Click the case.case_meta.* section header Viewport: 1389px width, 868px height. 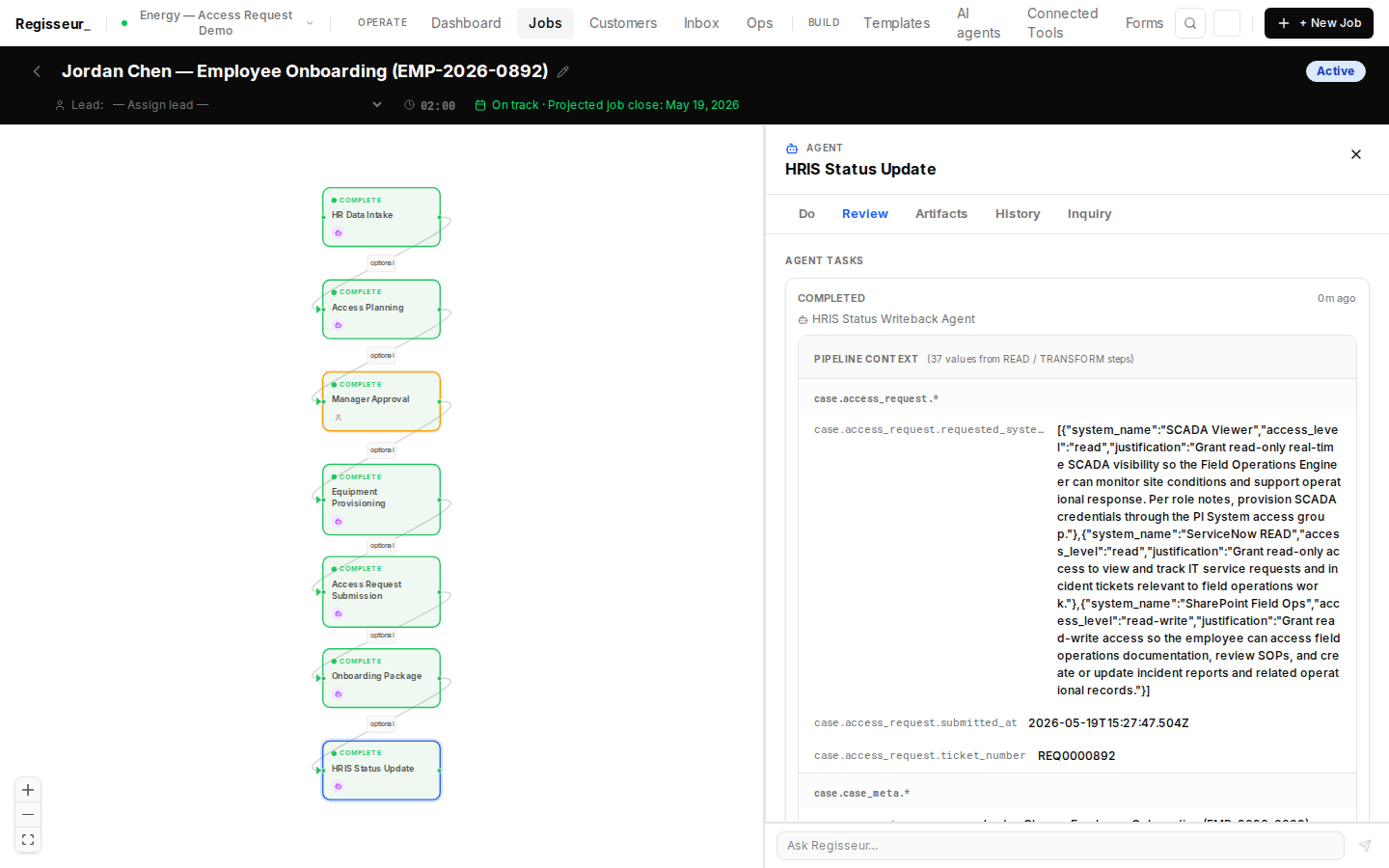(861, 794)
